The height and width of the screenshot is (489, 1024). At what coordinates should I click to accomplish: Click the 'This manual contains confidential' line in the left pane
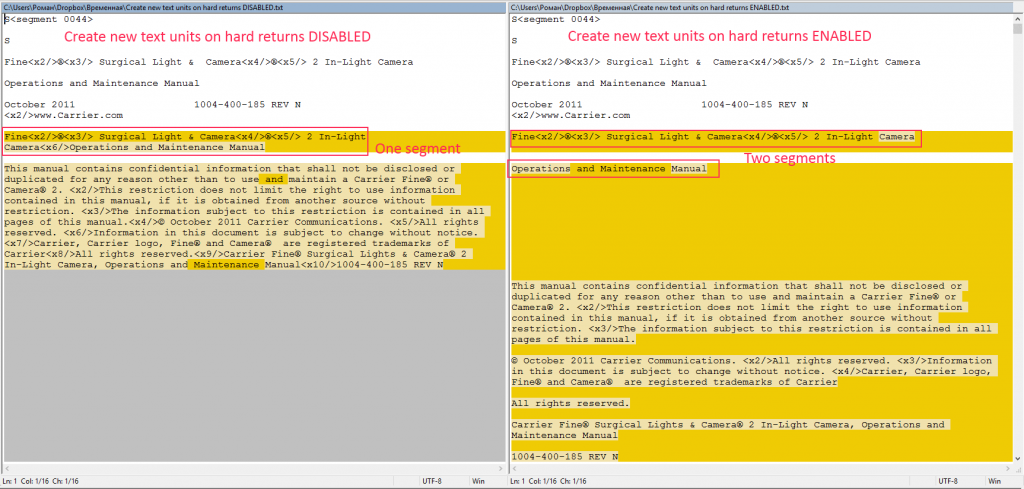point(232,168)
